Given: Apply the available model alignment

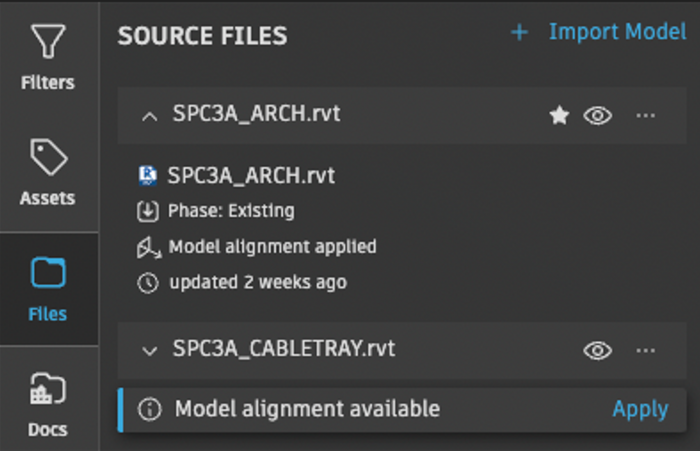Looking at the screenshot, I should 640,409.
